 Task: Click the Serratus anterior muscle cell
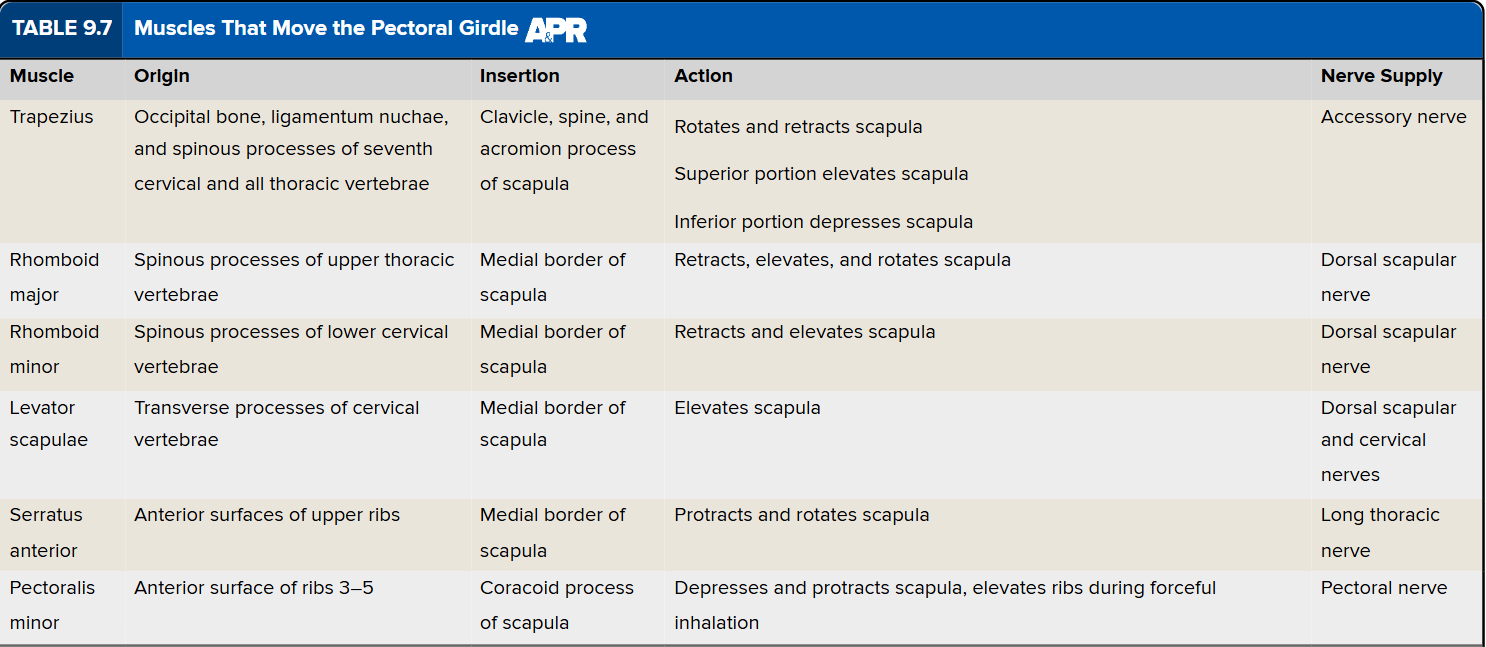pyautogui.click(x=46, y=532)
